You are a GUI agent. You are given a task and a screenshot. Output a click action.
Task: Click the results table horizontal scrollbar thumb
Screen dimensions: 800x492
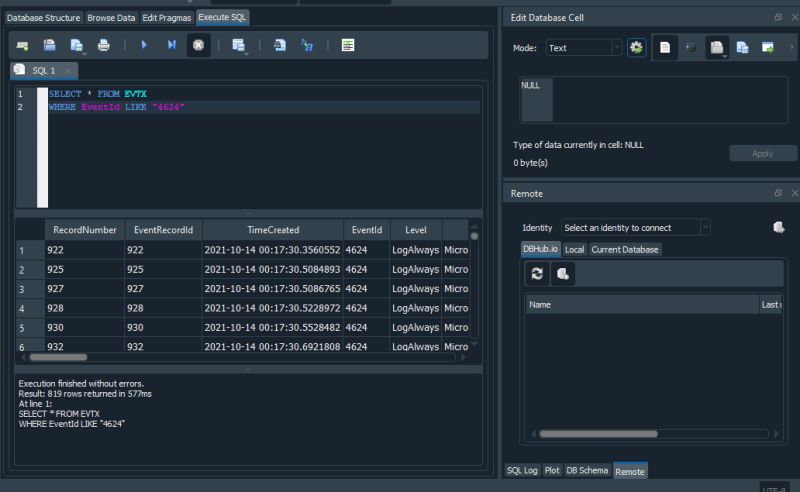58,357
